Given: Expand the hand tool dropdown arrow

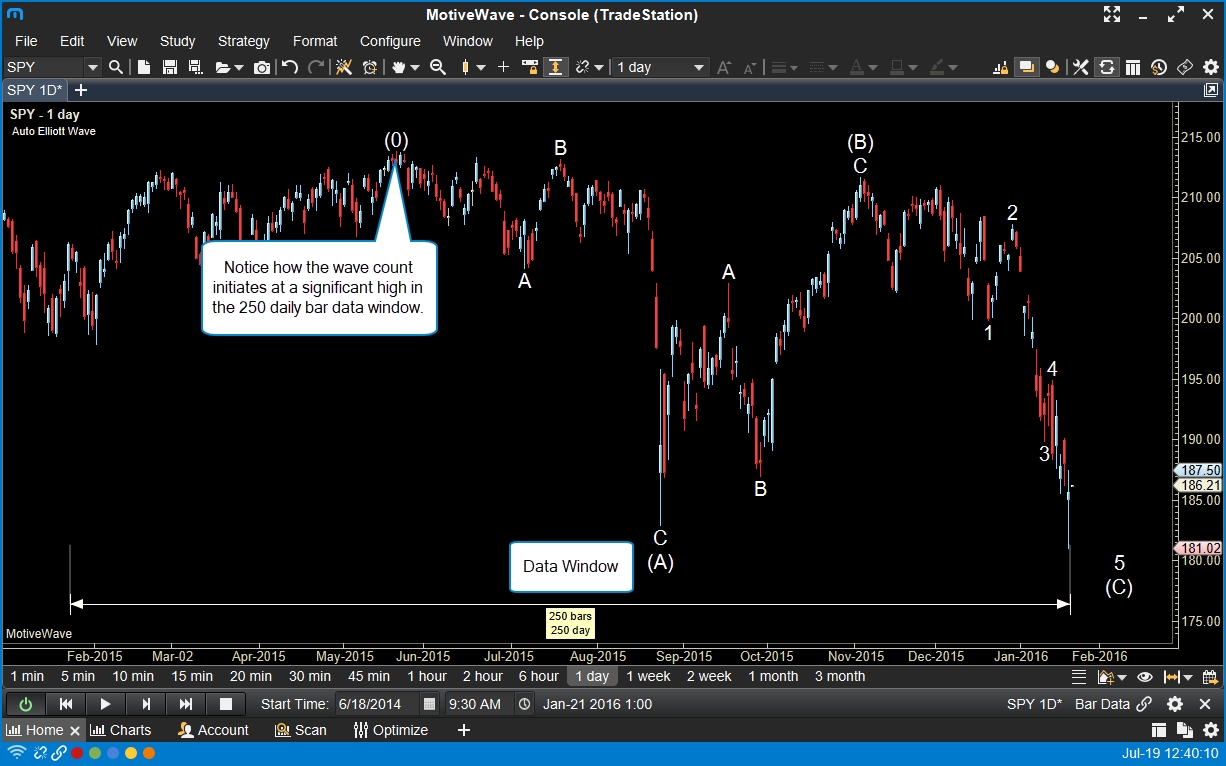Looking at the screenshot, I should (x=414, y=67).
